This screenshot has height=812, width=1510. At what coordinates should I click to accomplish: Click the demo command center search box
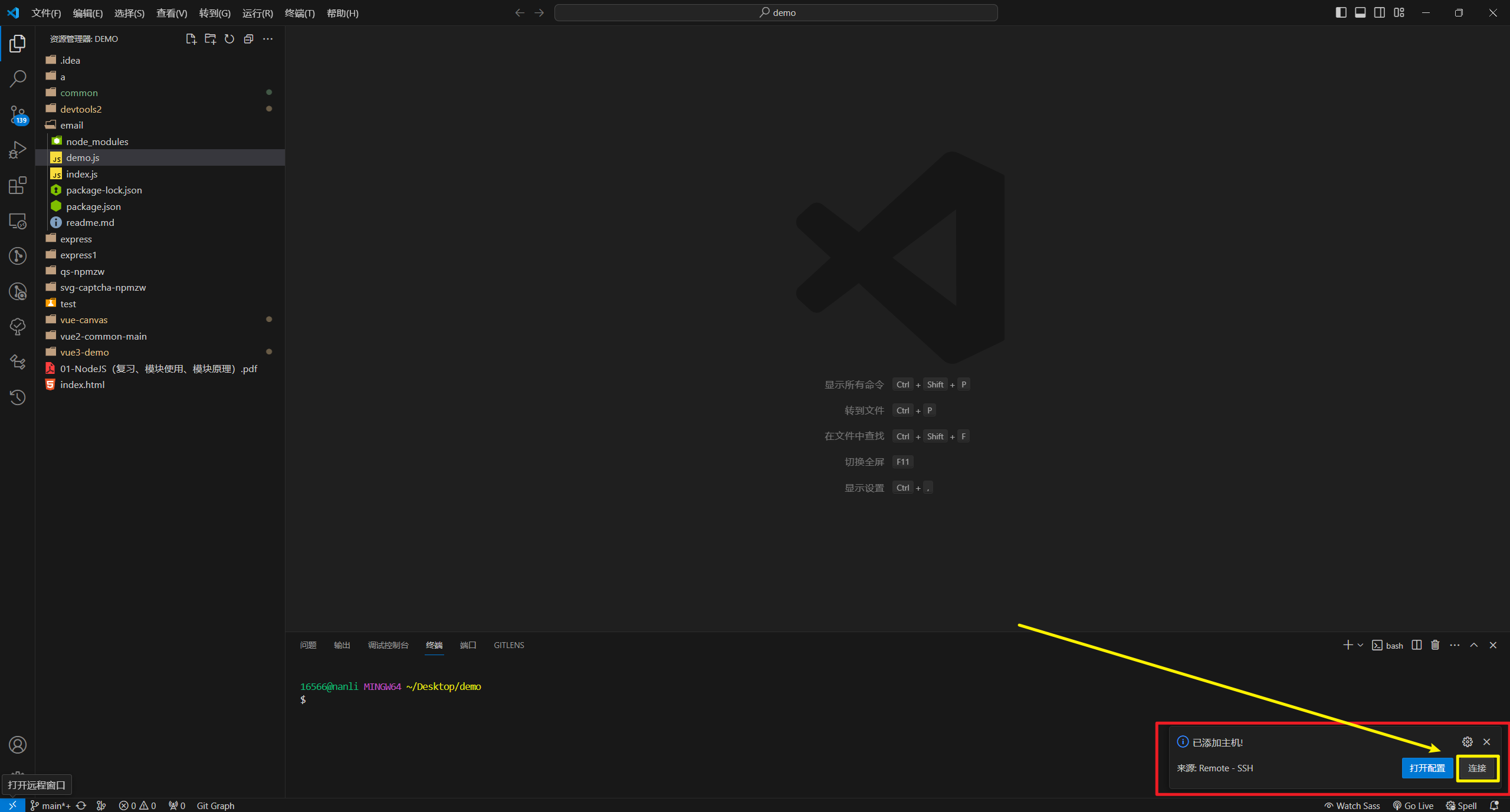pos(776,12)
